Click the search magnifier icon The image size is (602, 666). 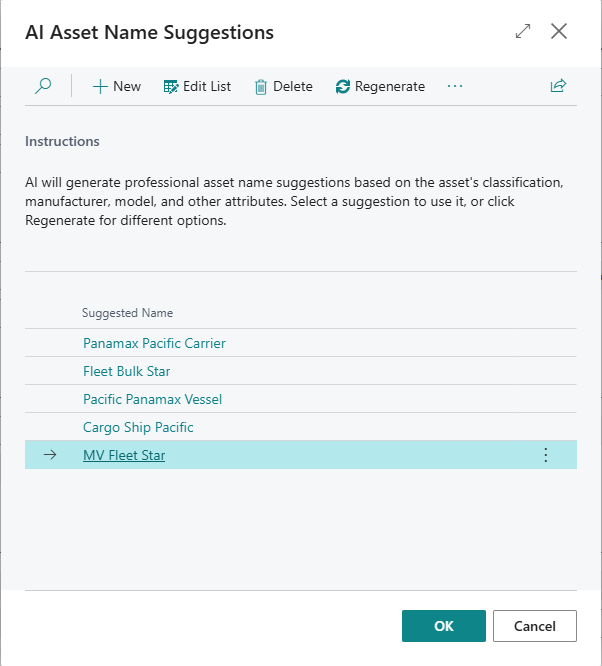(x=43, y=86)
